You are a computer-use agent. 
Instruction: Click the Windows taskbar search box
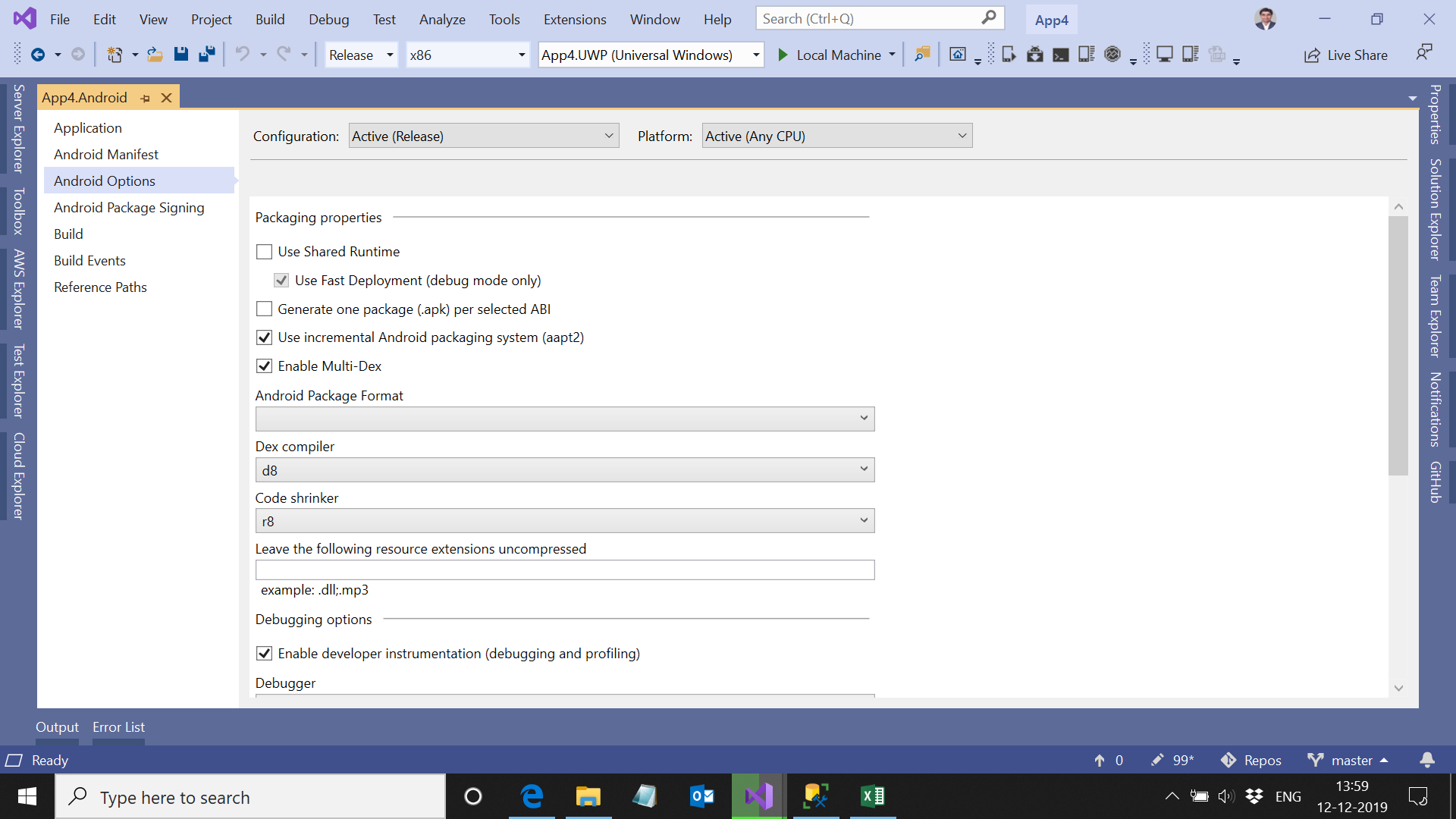[250, 796]
